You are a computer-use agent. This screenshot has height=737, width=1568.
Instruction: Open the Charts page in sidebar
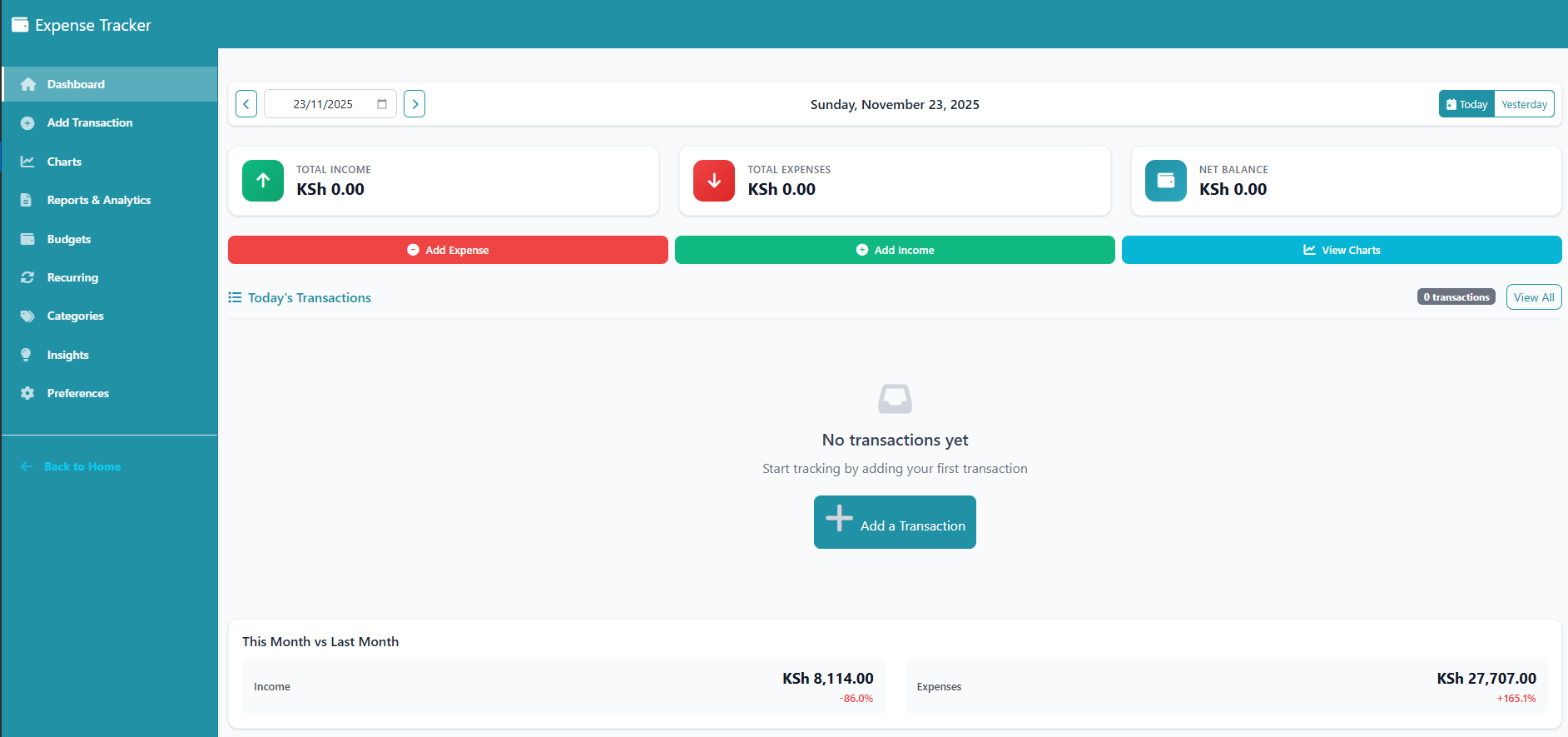point(110,162)
